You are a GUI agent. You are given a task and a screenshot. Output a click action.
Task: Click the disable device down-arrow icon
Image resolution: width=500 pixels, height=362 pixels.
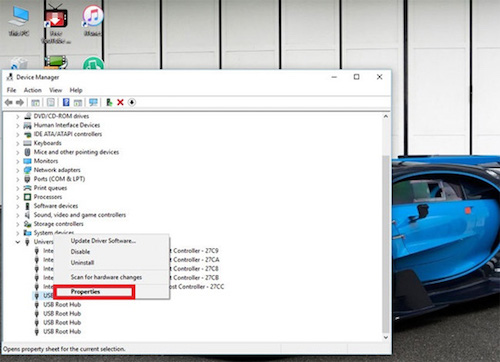coord(132,102)
